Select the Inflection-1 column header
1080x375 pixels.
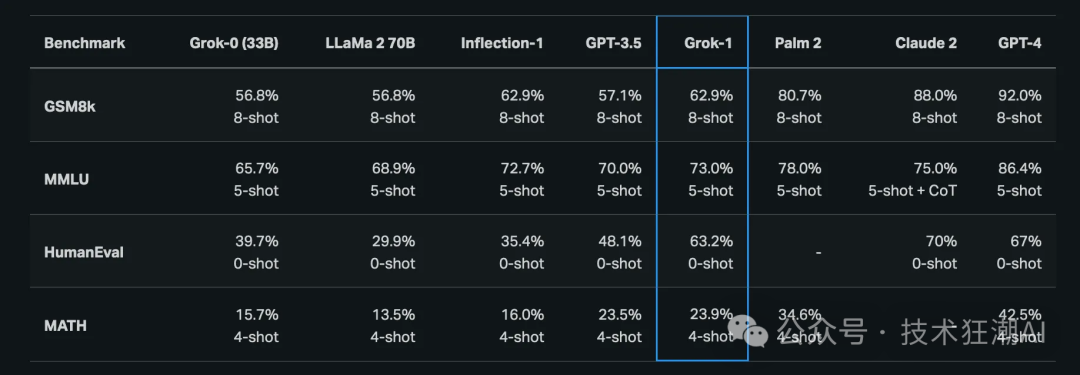[x=502, y=43]
